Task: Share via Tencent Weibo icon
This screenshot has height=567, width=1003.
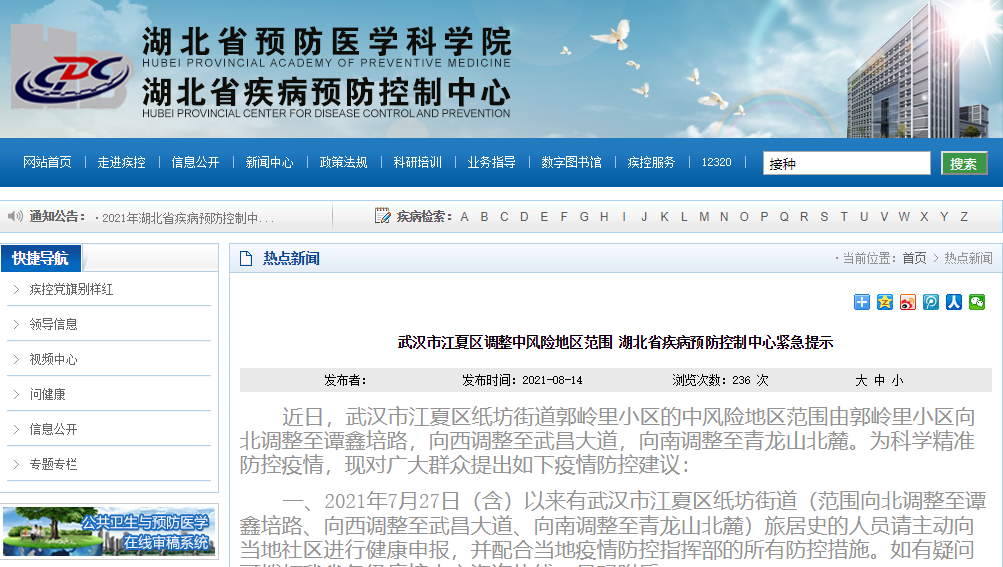Action: pyautogui.click(x=930, y=302)
